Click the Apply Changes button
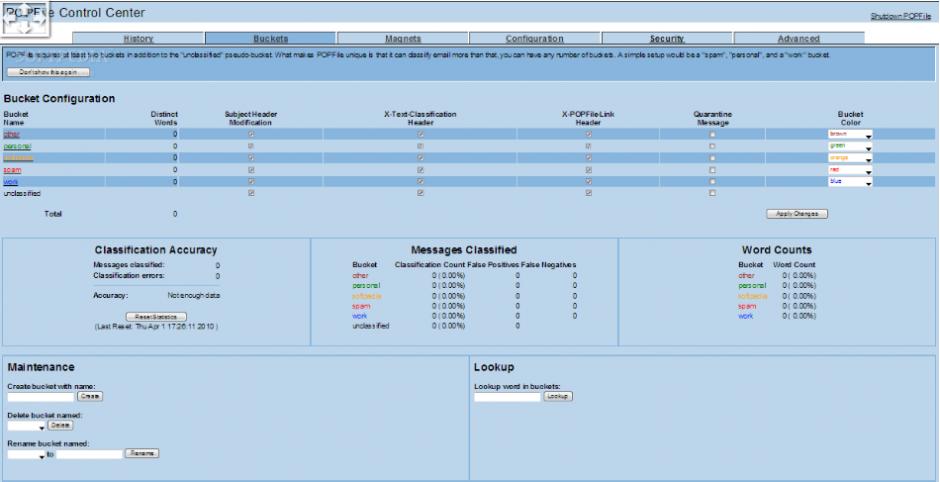The width and height of the screenshot is (940, 482). tap(797, 213)
